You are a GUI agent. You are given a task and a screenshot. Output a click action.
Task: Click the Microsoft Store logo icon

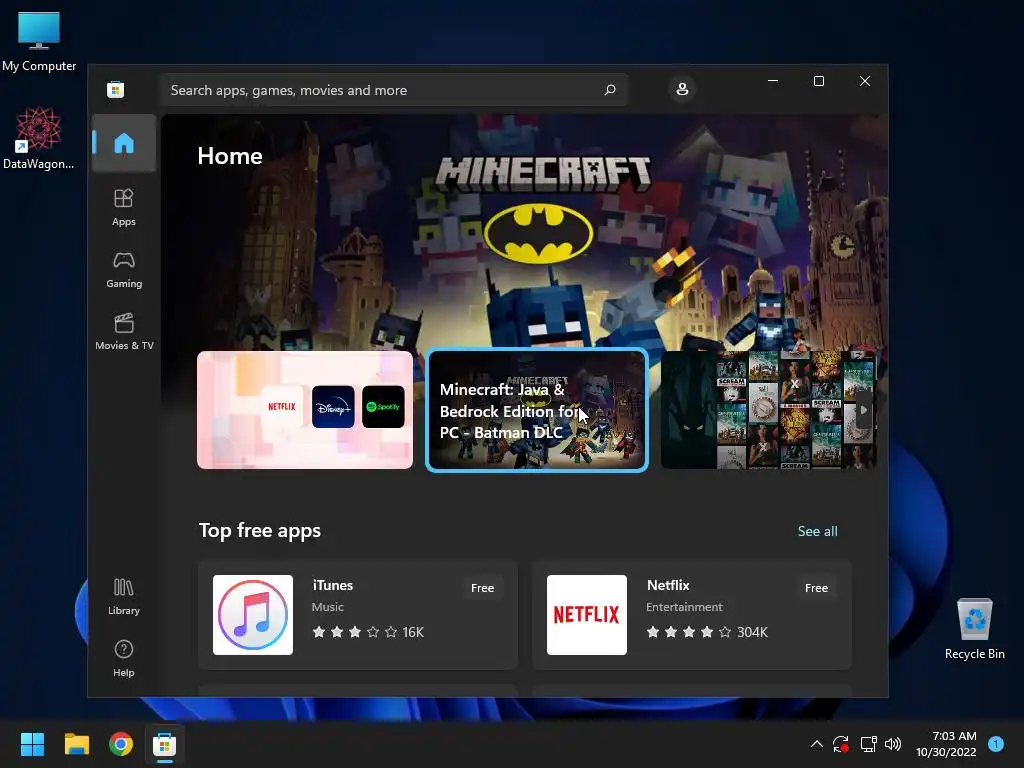tap(116, 89)
